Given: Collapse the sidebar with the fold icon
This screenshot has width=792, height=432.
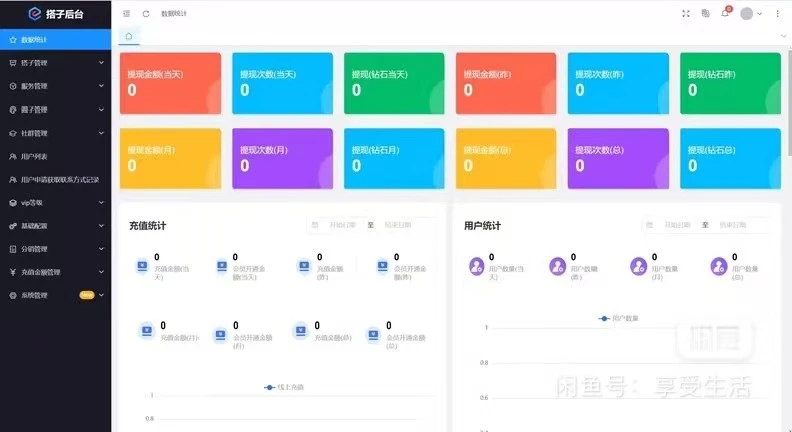Looking at the screenshot, I should (x=126, y=14).
